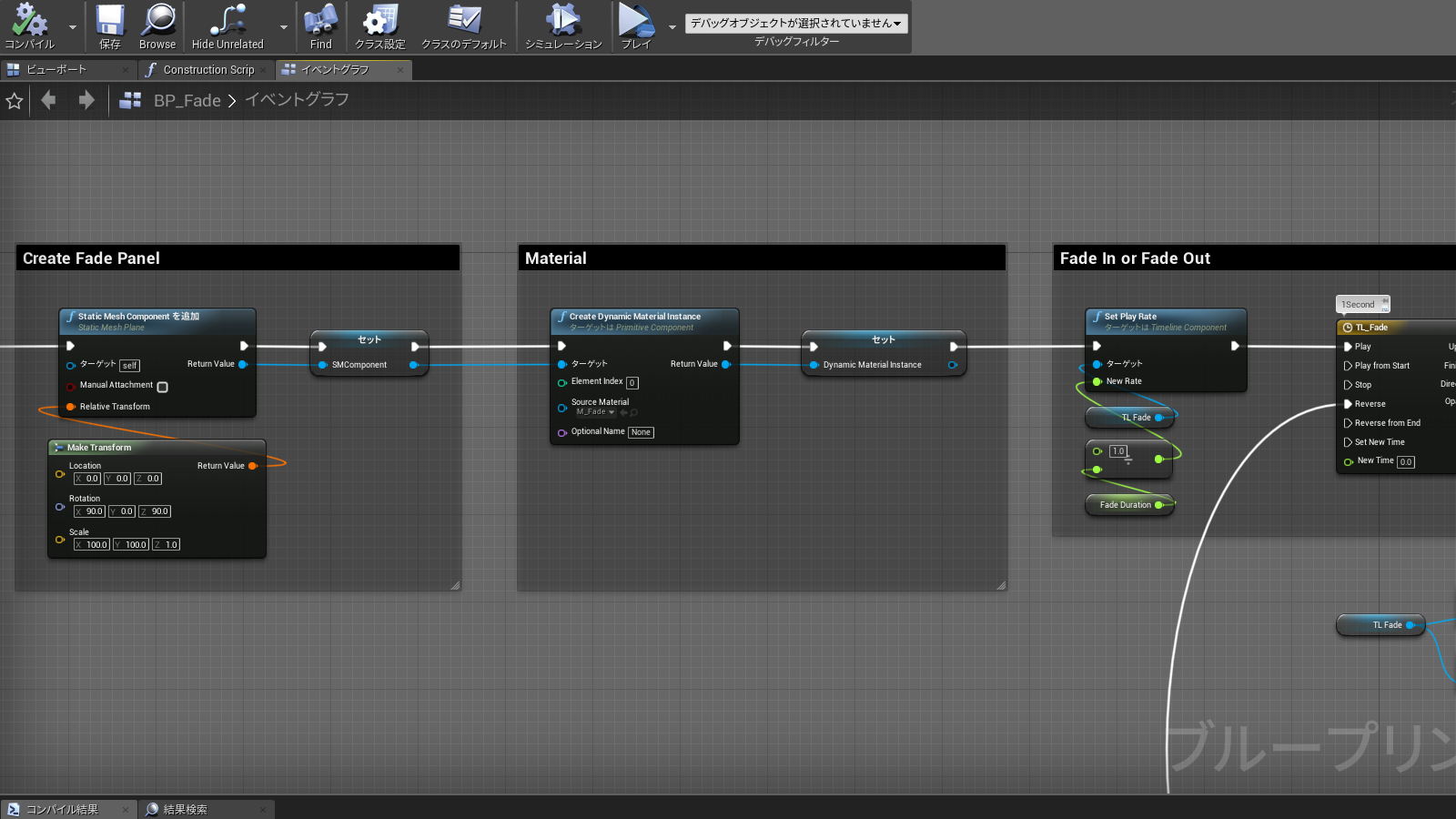
Task: Close the Event Graph tab
Action: [400, 70]
